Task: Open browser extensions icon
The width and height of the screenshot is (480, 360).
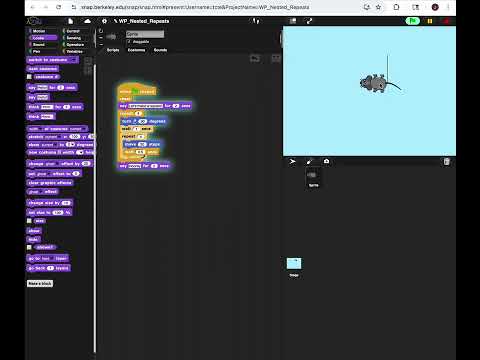Action: [x=396, y=7]
